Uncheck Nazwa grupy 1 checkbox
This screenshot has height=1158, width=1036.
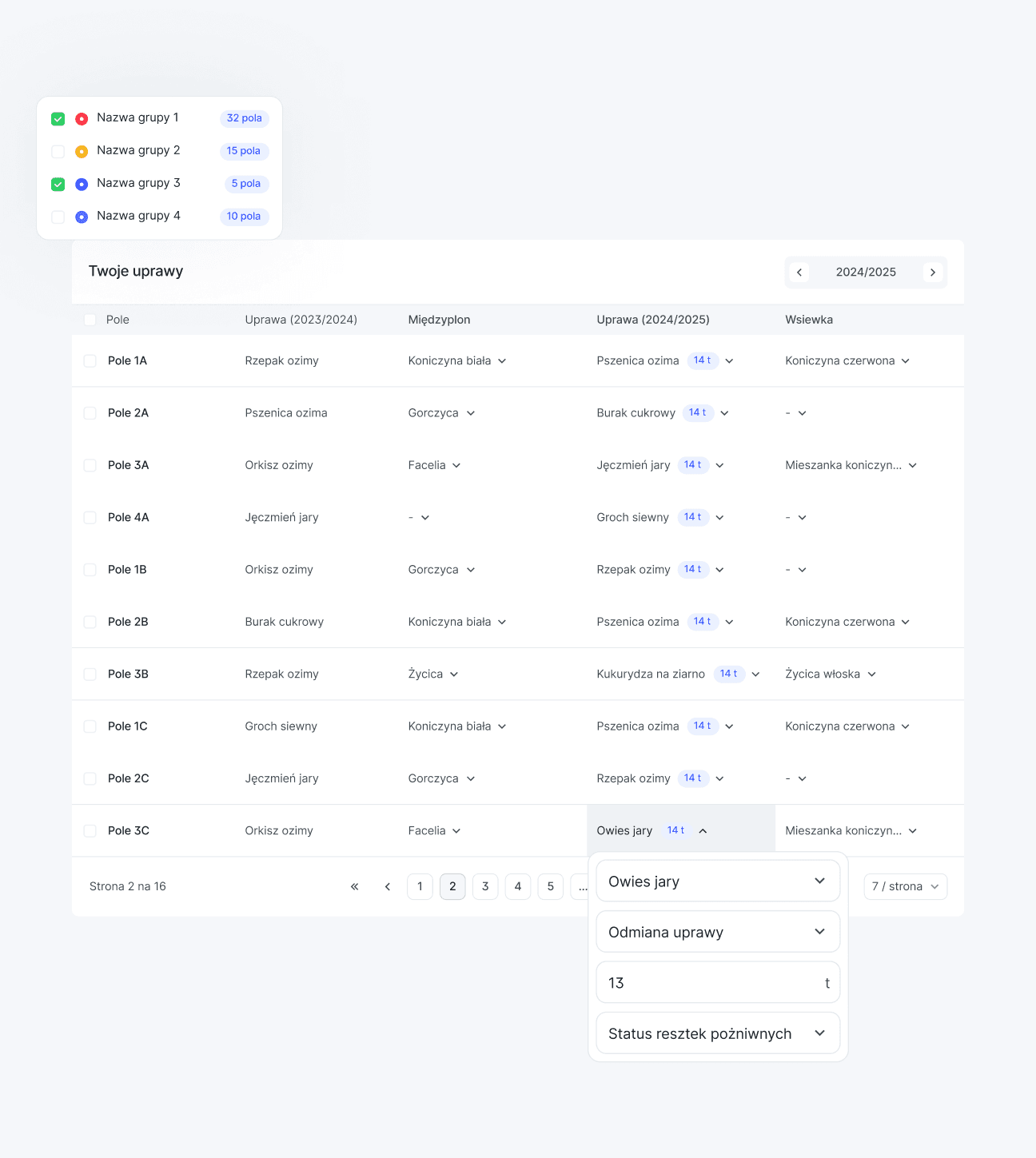58,119
